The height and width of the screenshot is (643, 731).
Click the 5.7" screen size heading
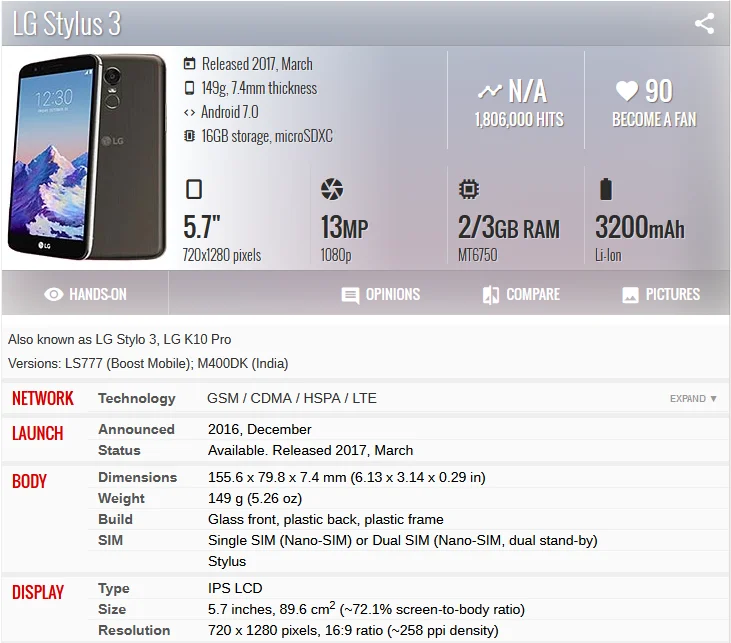[201, 227]
